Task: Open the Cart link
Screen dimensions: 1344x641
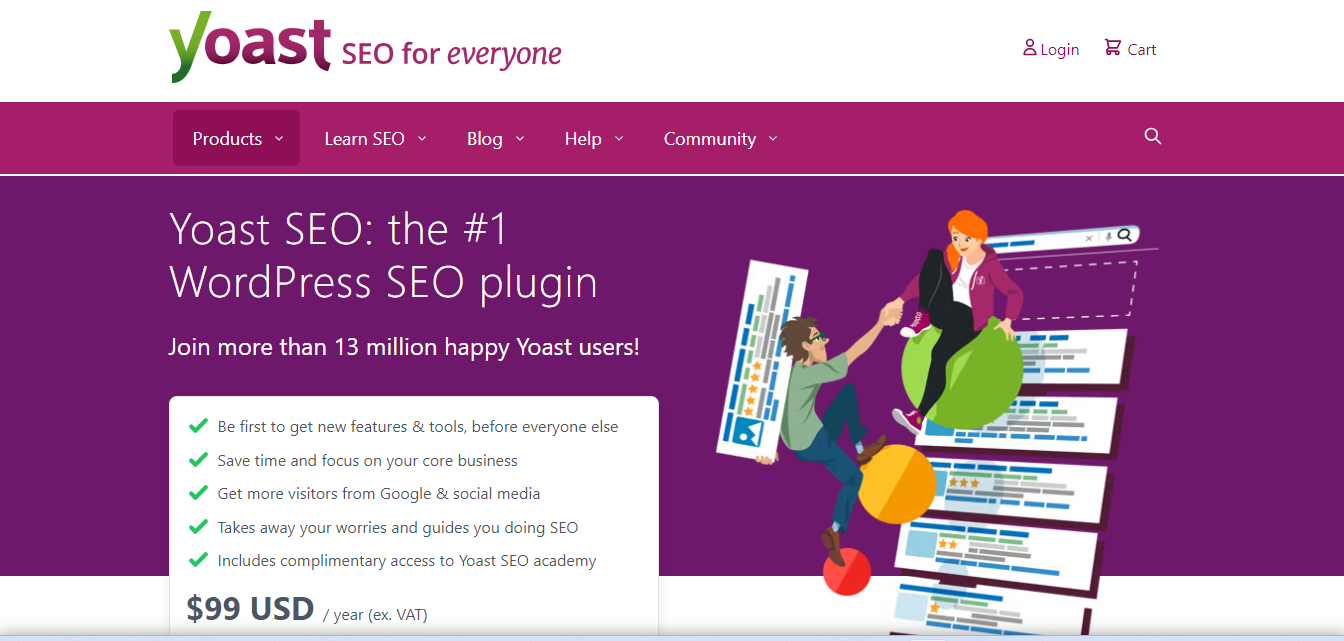Action: click(x=1130, y=49)
